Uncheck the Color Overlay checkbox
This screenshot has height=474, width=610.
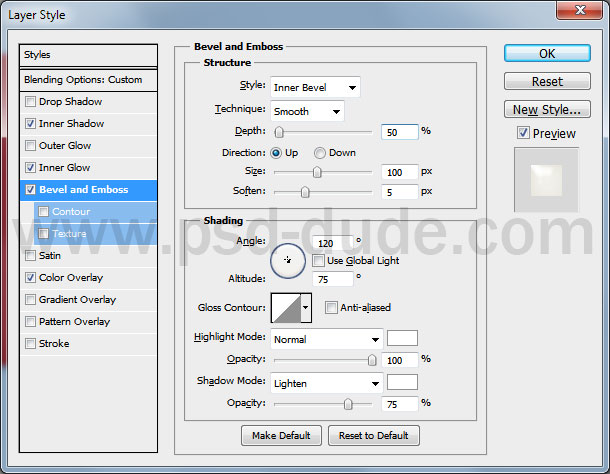coord(30,277)
